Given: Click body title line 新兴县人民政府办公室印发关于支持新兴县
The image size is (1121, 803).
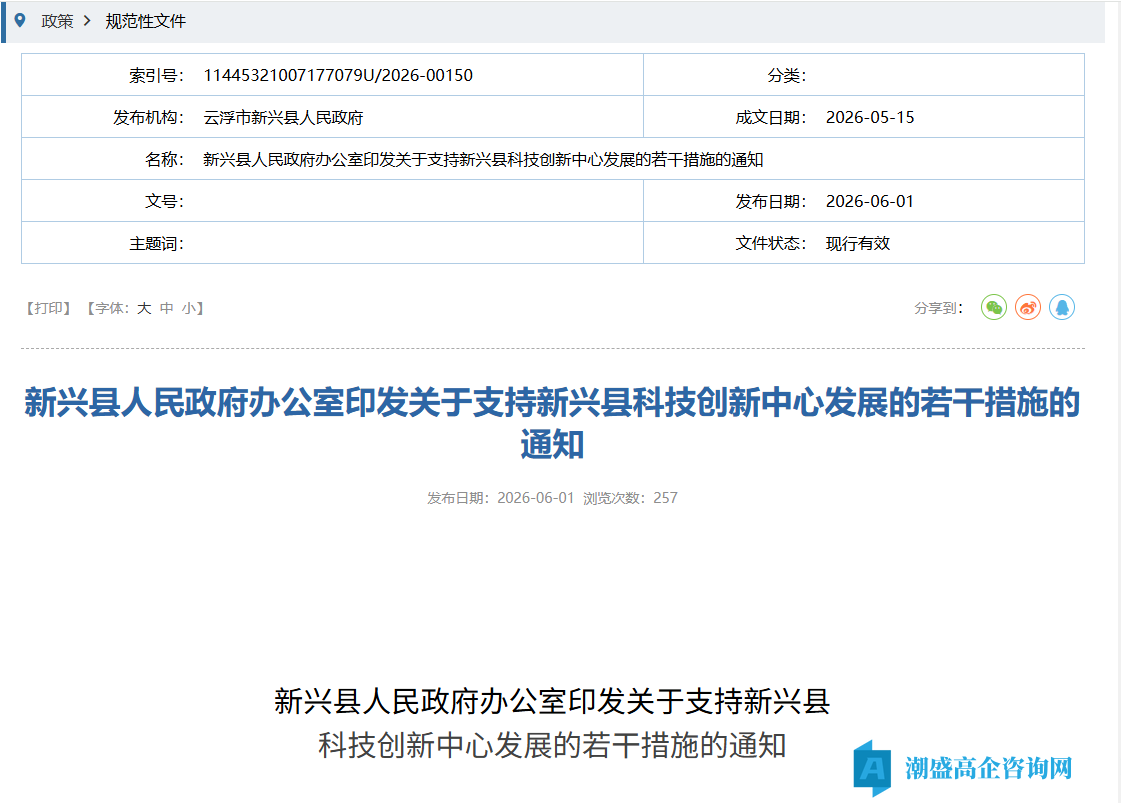Looking at the screenshot, I should coord(552,701).
